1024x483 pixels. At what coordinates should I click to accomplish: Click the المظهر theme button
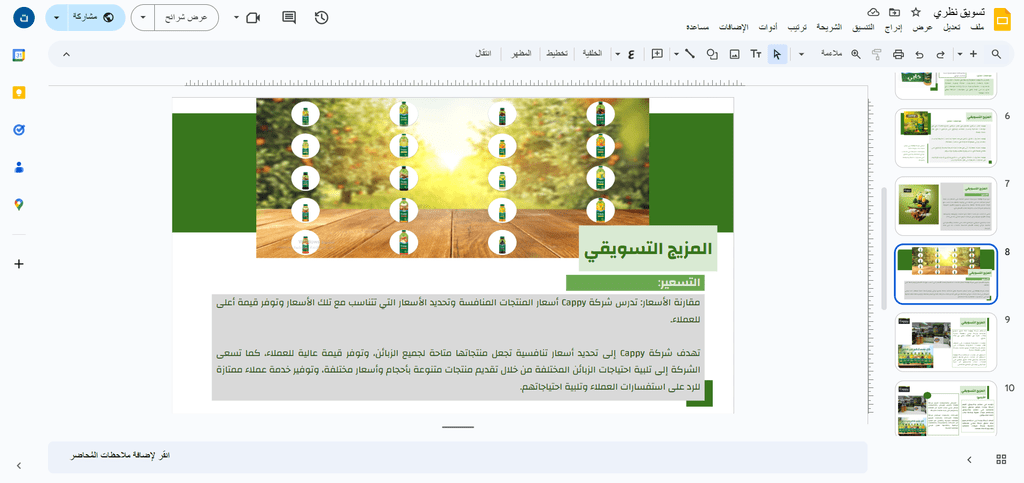click(x=521, y=54)
